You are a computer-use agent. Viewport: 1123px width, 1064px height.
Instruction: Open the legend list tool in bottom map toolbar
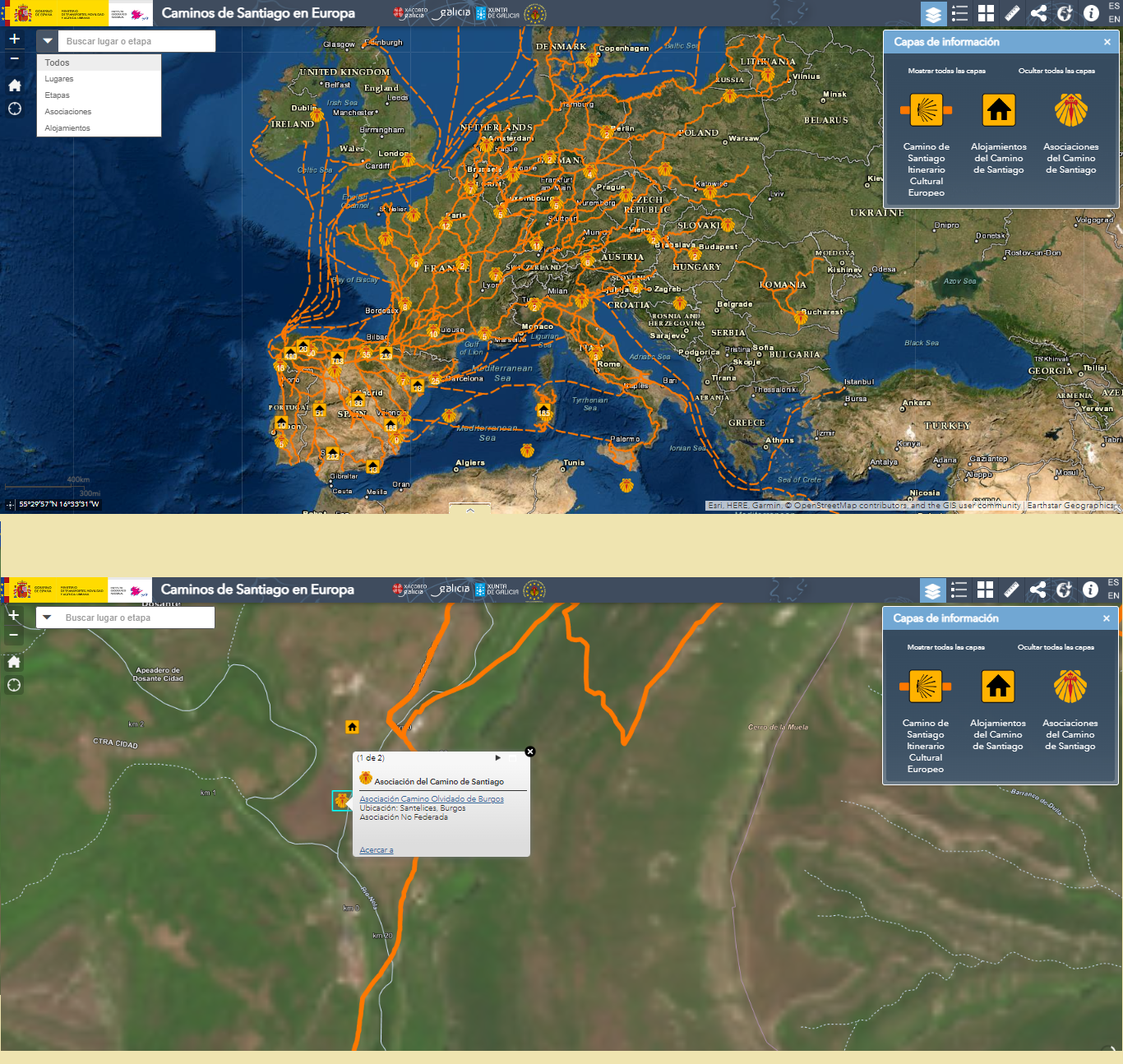(x=959, y=590)
